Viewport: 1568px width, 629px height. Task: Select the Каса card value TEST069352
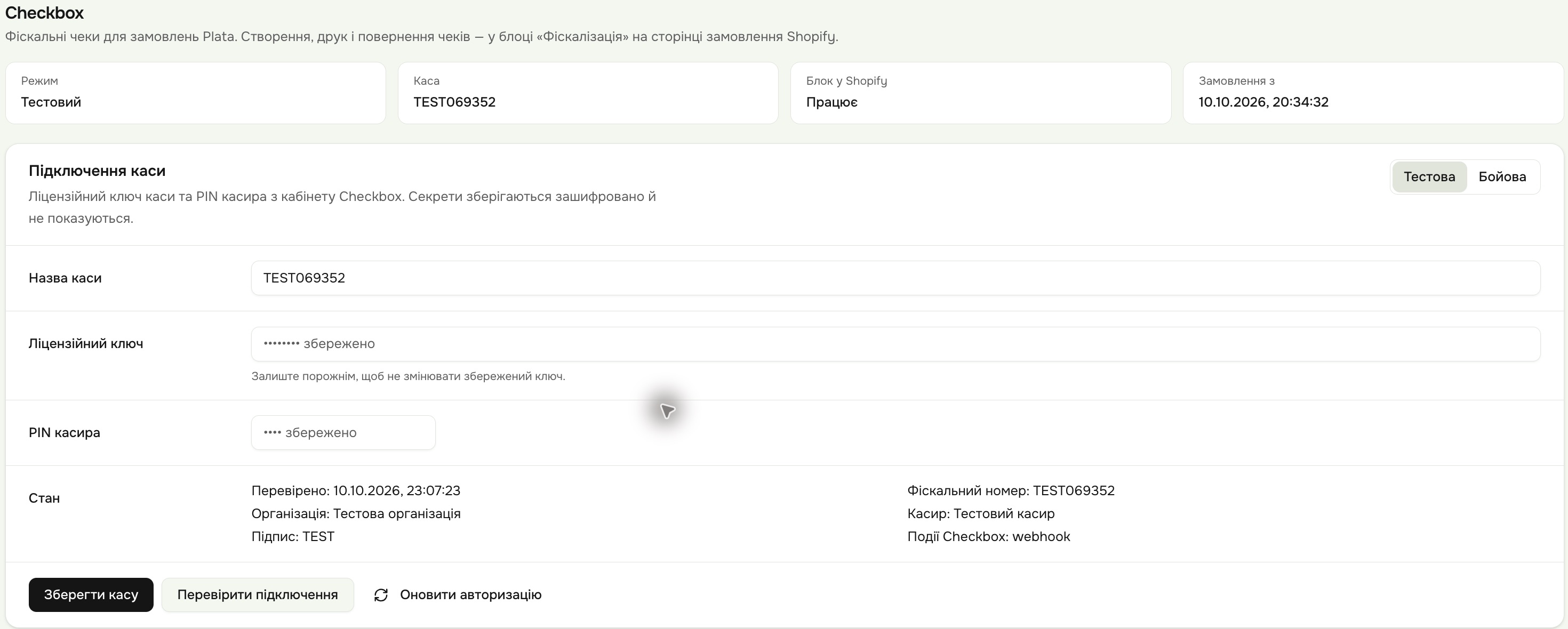[x=454, y=102]
